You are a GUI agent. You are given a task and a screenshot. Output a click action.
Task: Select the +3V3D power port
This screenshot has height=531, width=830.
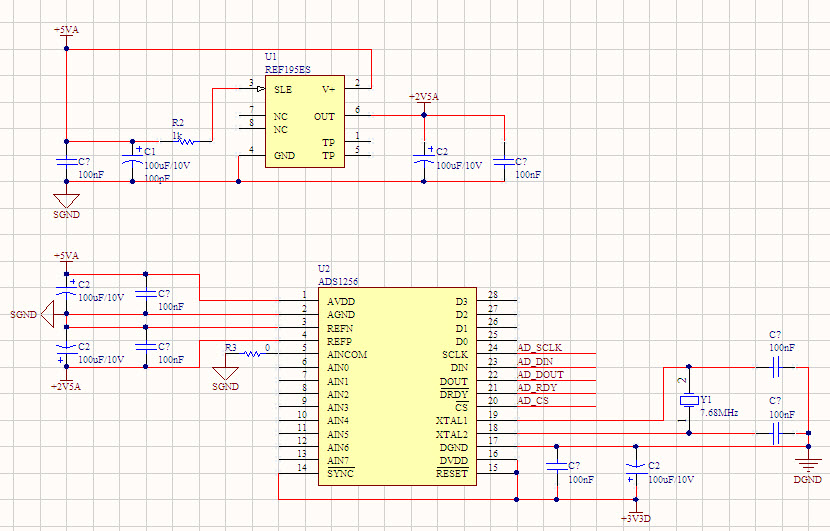[x=636, y=515]
